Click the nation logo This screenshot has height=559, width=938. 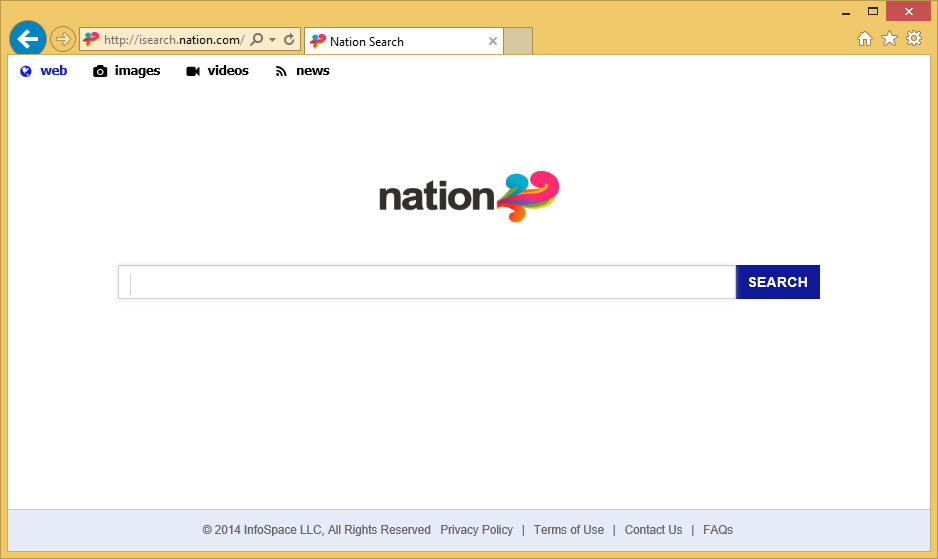pyautogui.click(x=469, y=196)
